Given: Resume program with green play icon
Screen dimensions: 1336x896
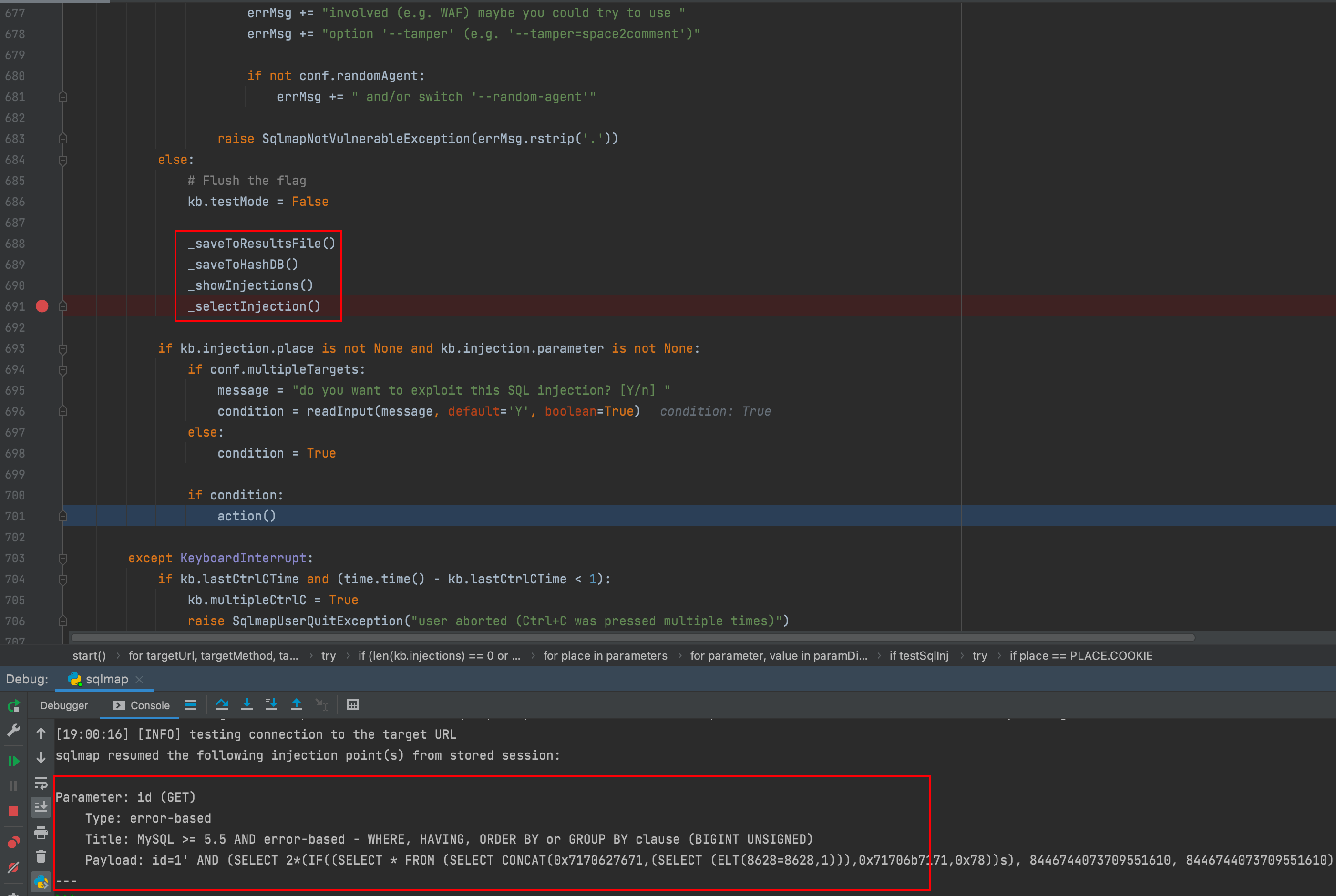Looking at the screenshot, I should pos(14,761).
